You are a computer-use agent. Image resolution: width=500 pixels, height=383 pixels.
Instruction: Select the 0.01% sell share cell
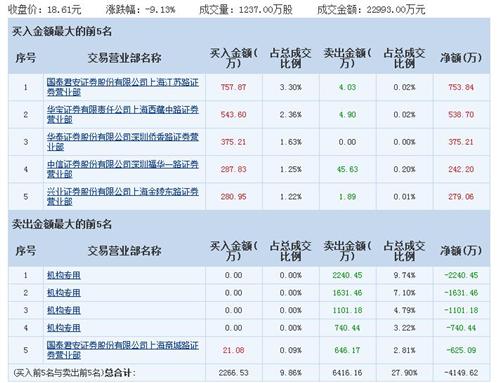(404, 197)
